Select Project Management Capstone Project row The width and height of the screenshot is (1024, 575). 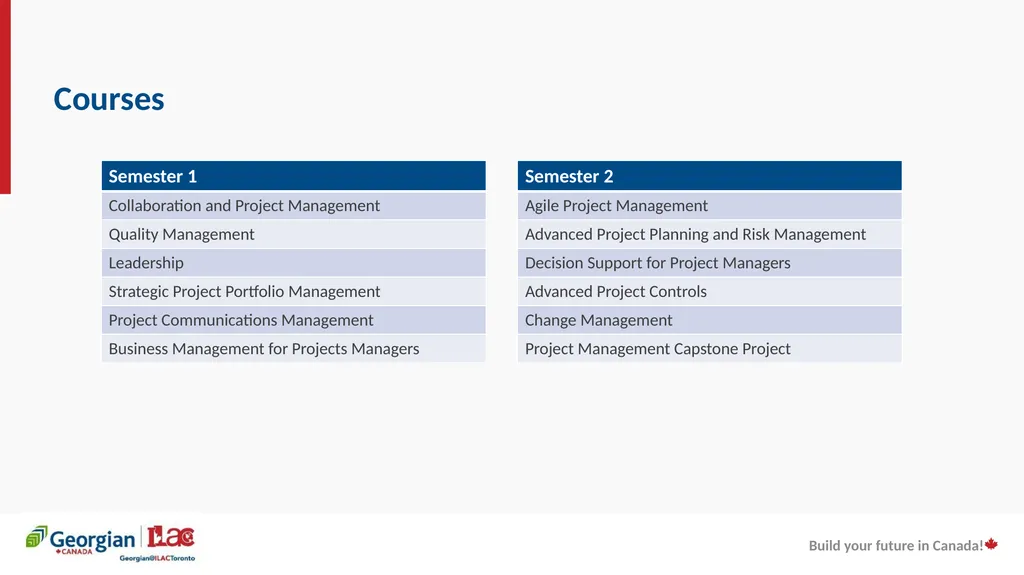(709, 349)
